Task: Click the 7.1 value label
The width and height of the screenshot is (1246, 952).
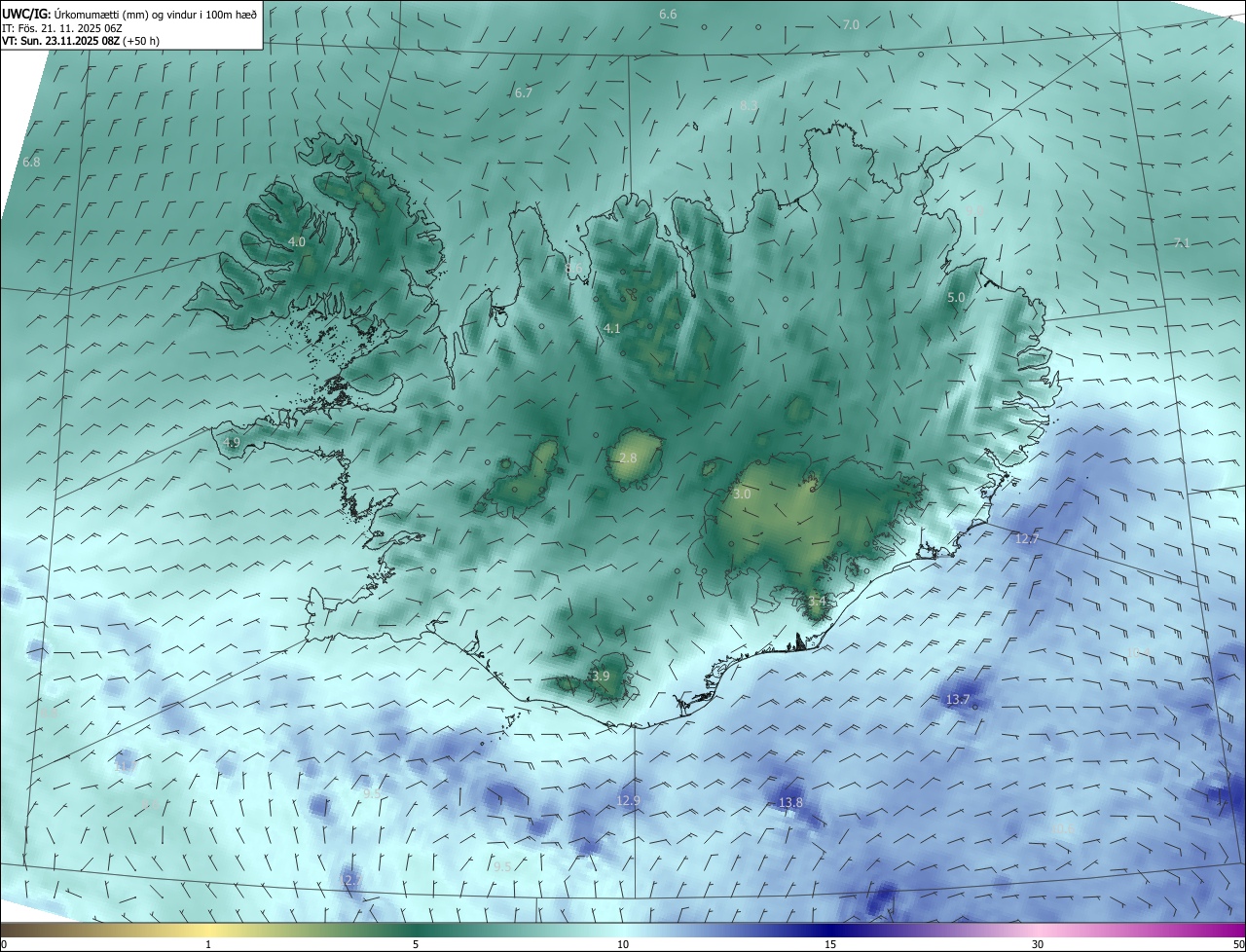Action: coord(1182,242)
